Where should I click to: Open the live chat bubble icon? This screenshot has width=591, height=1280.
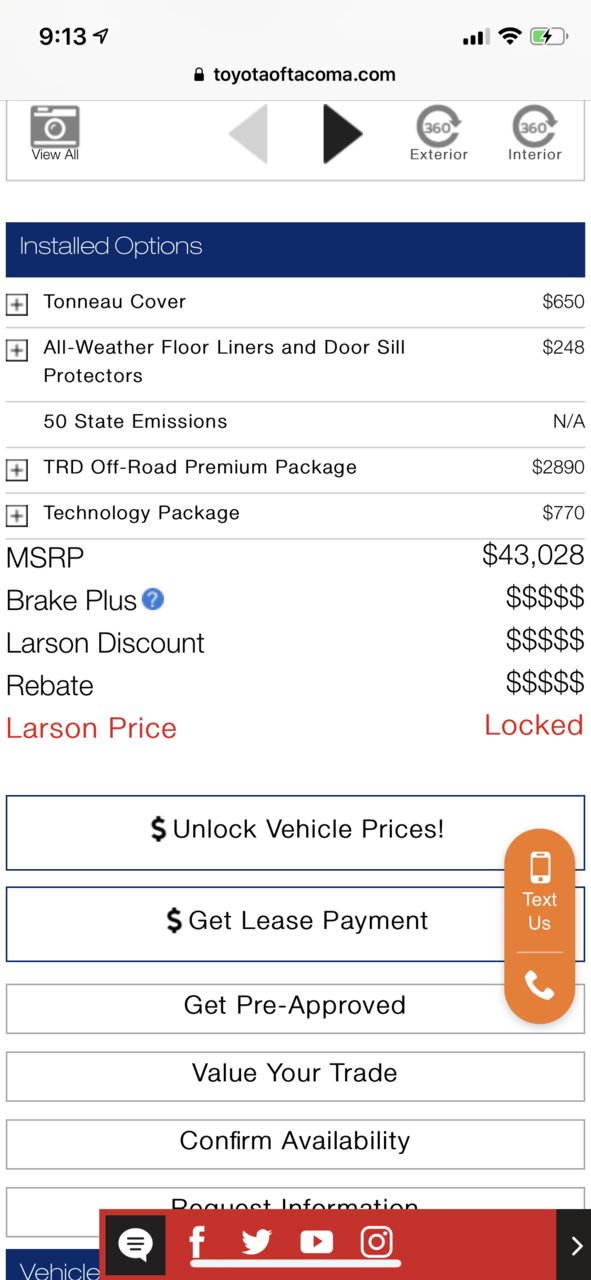click(135, 1245)
